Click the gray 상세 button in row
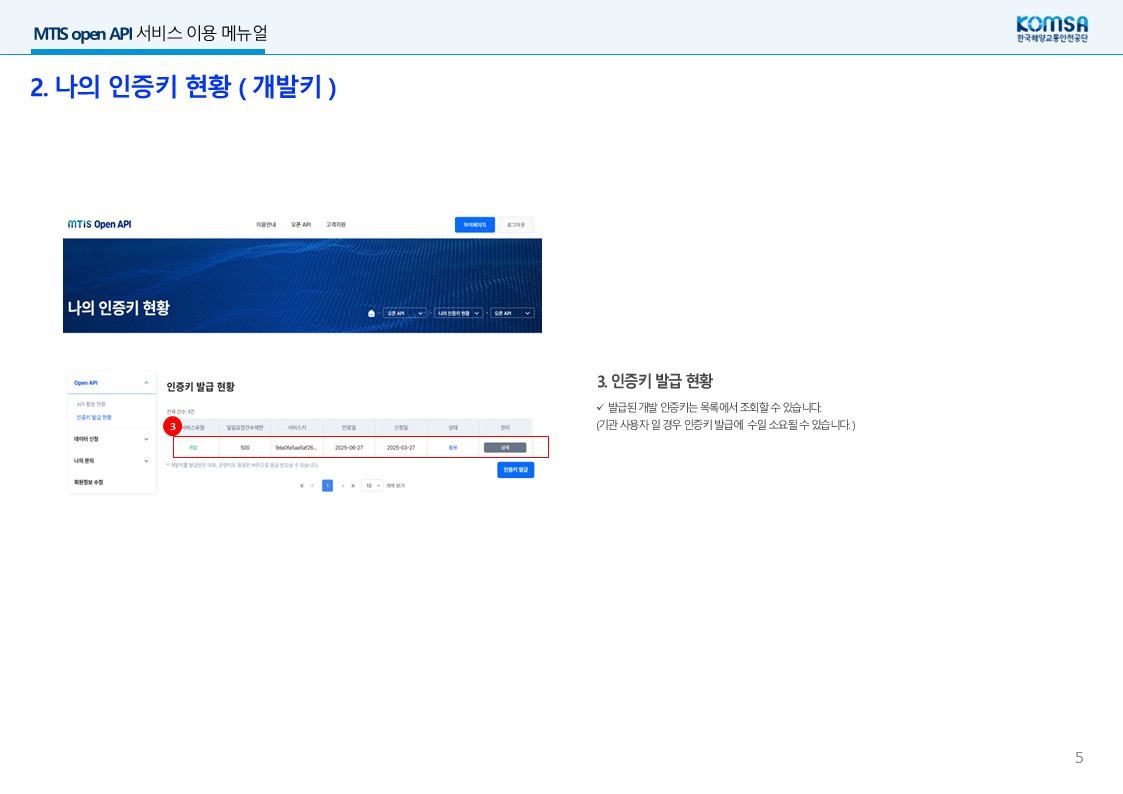The image size is (1123, 794). coord(505,447)
